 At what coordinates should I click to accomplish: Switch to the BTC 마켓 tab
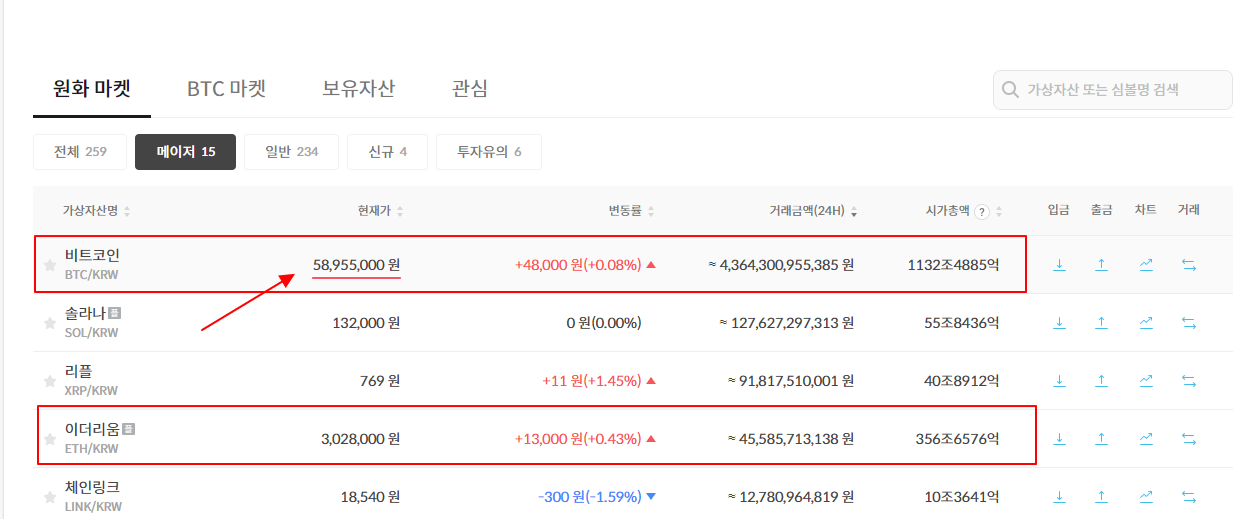point(226,88)
